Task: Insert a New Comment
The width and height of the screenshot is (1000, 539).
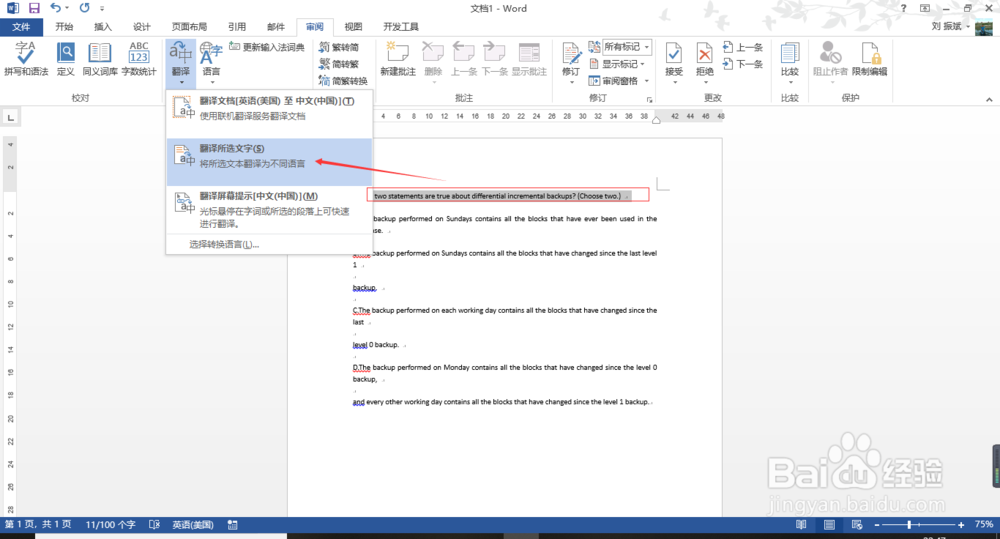Action: coord(397,59)
